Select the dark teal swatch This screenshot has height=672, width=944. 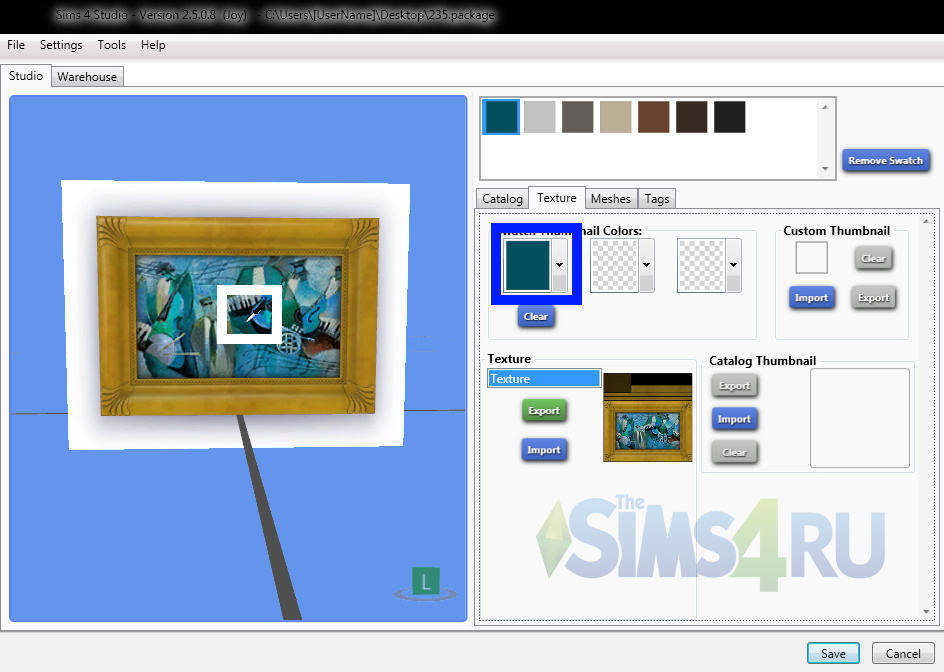click(502, 117)
